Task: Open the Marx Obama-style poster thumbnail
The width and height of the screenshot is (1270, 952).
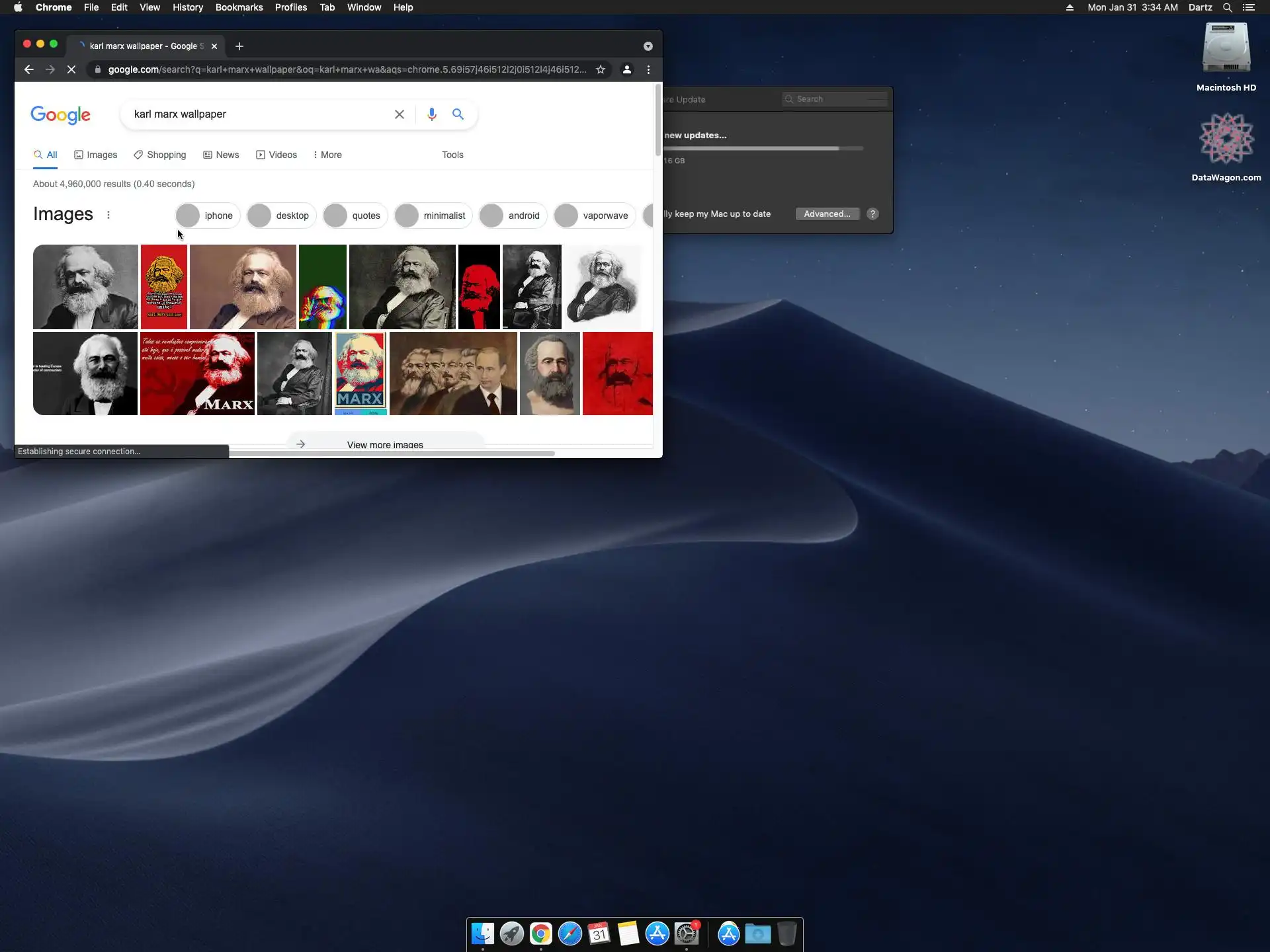Action: point(360,373)
